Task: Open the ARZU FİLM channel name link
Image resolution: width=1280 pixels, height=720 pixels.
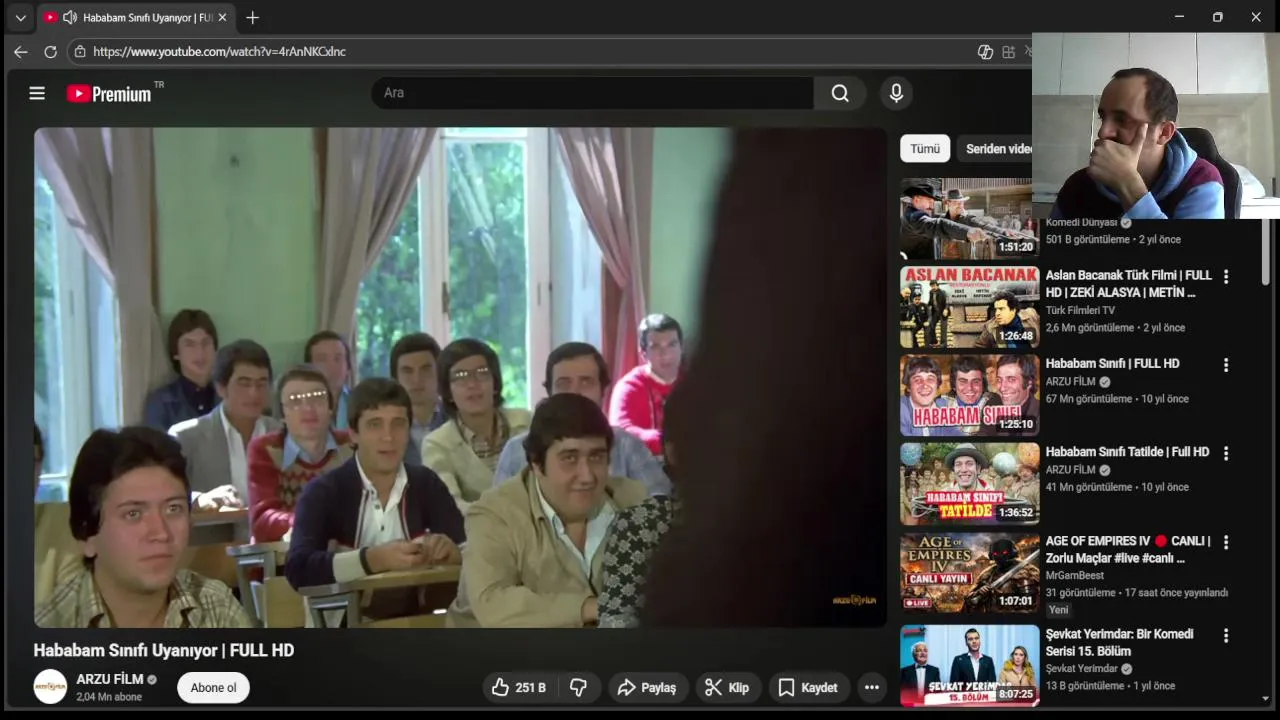Action: tap(110, 679)
